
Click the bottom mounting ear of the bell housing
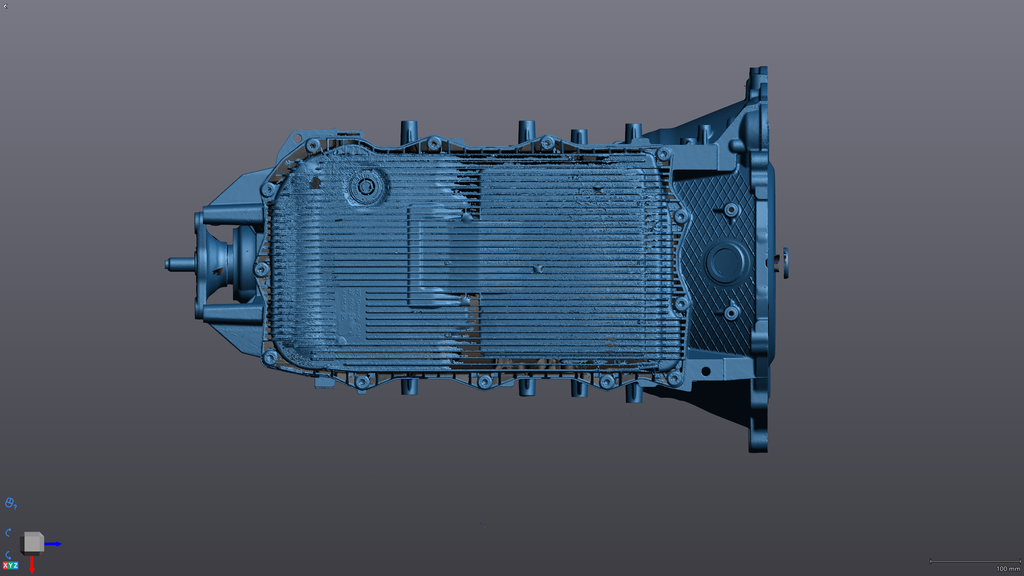click(758, 438)
